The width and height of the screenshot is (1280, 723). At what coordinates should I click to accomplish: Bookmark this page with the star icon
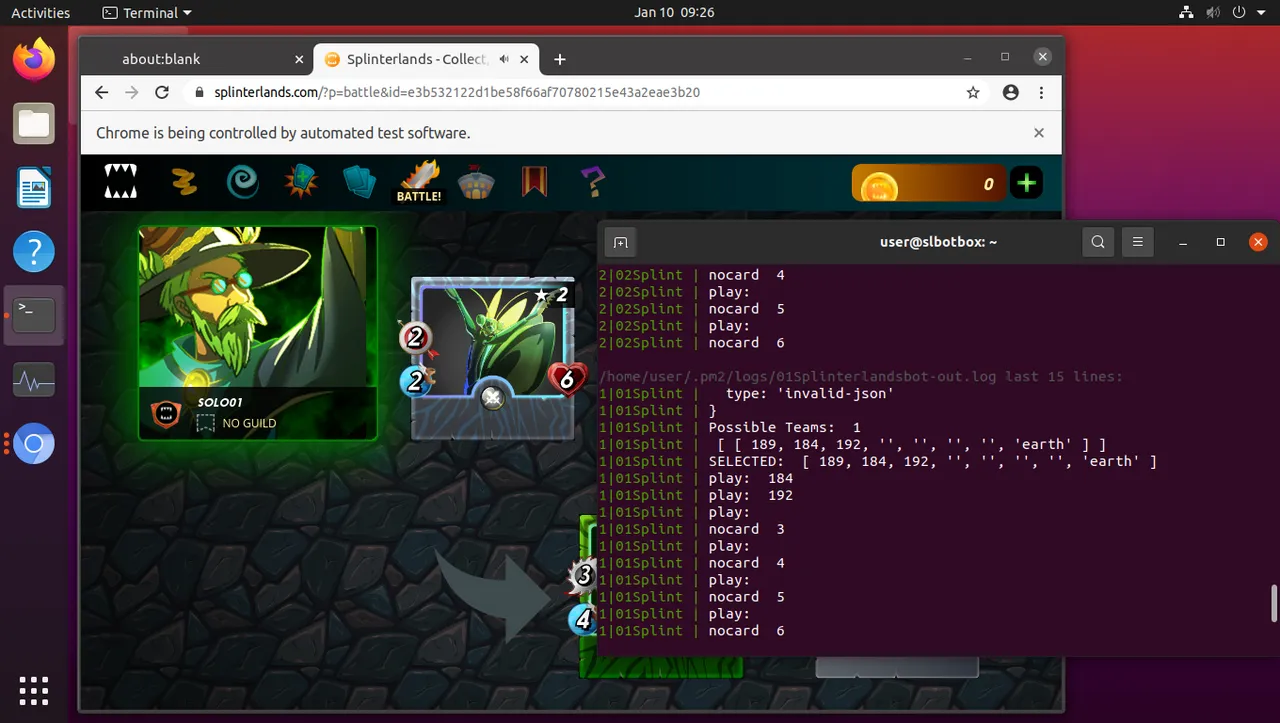pyautogui.click(x=973, y=92)
